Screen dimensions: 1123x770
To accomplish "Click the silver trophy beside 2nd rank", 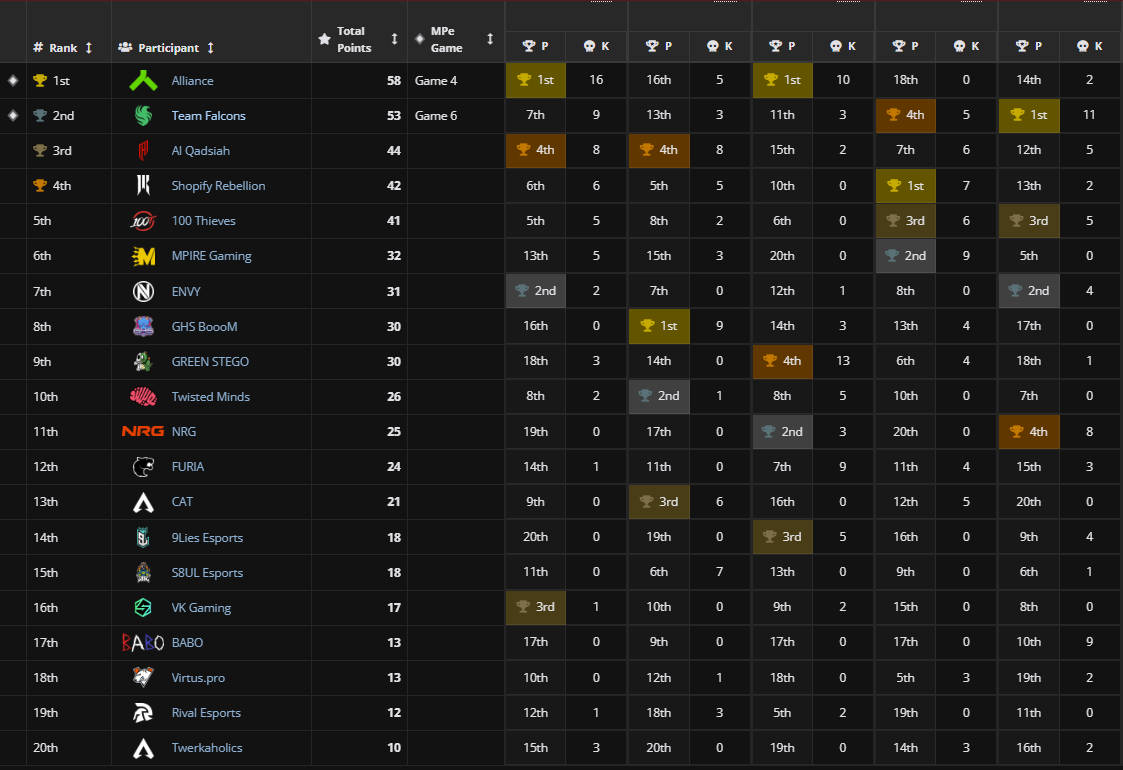I will [40, 115].
